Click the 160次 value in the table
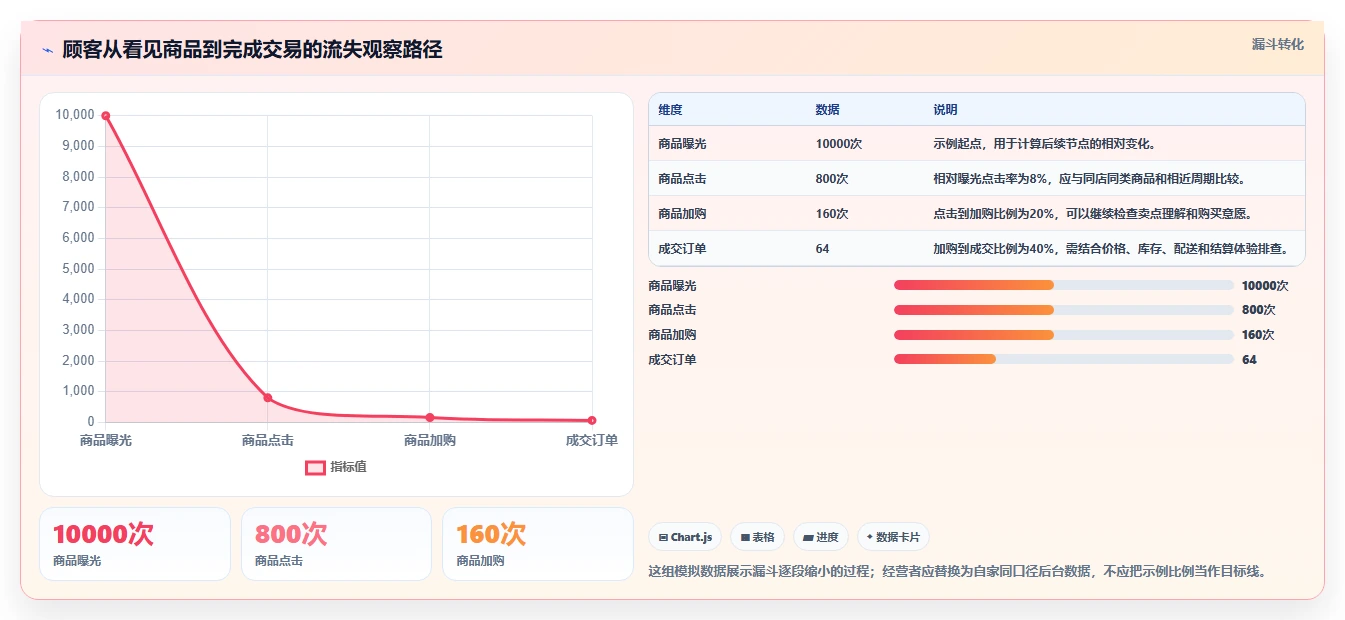 pyautogui.click(x=832, y=214)
